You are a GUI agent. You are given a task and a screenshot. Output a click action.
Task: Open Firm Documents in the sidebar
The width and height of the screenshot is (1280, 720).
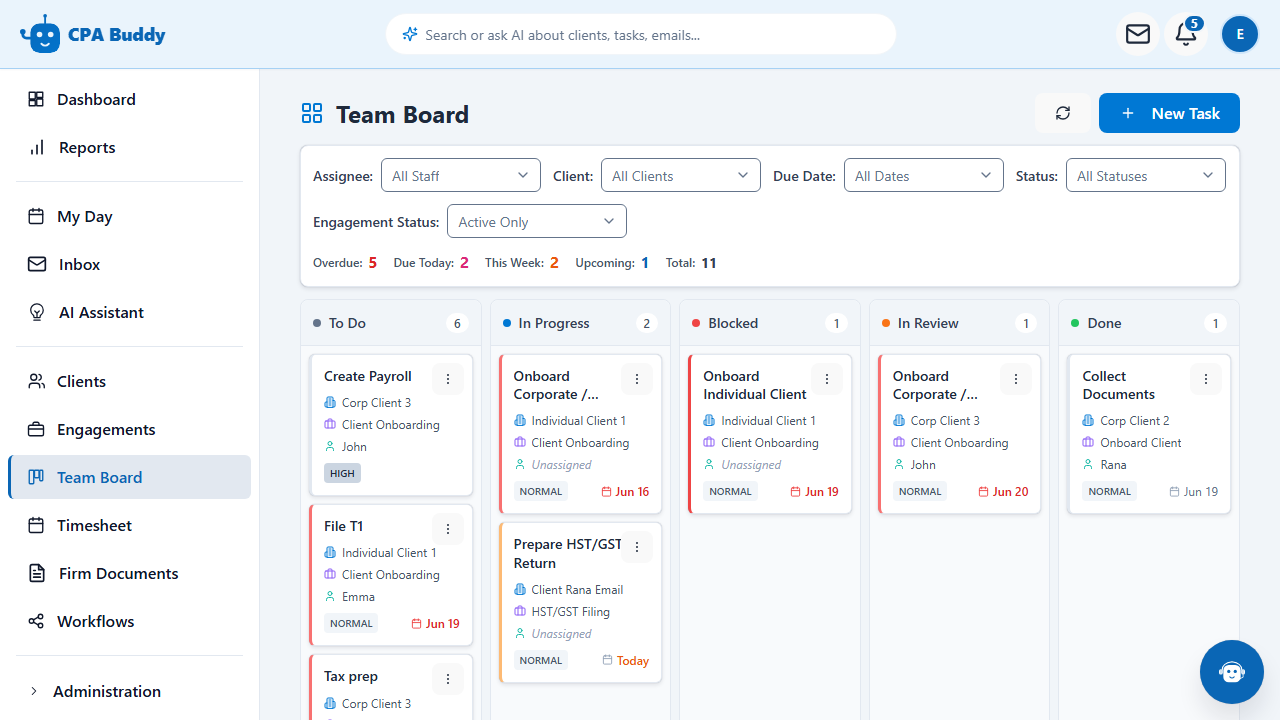(x=129, y=573)
